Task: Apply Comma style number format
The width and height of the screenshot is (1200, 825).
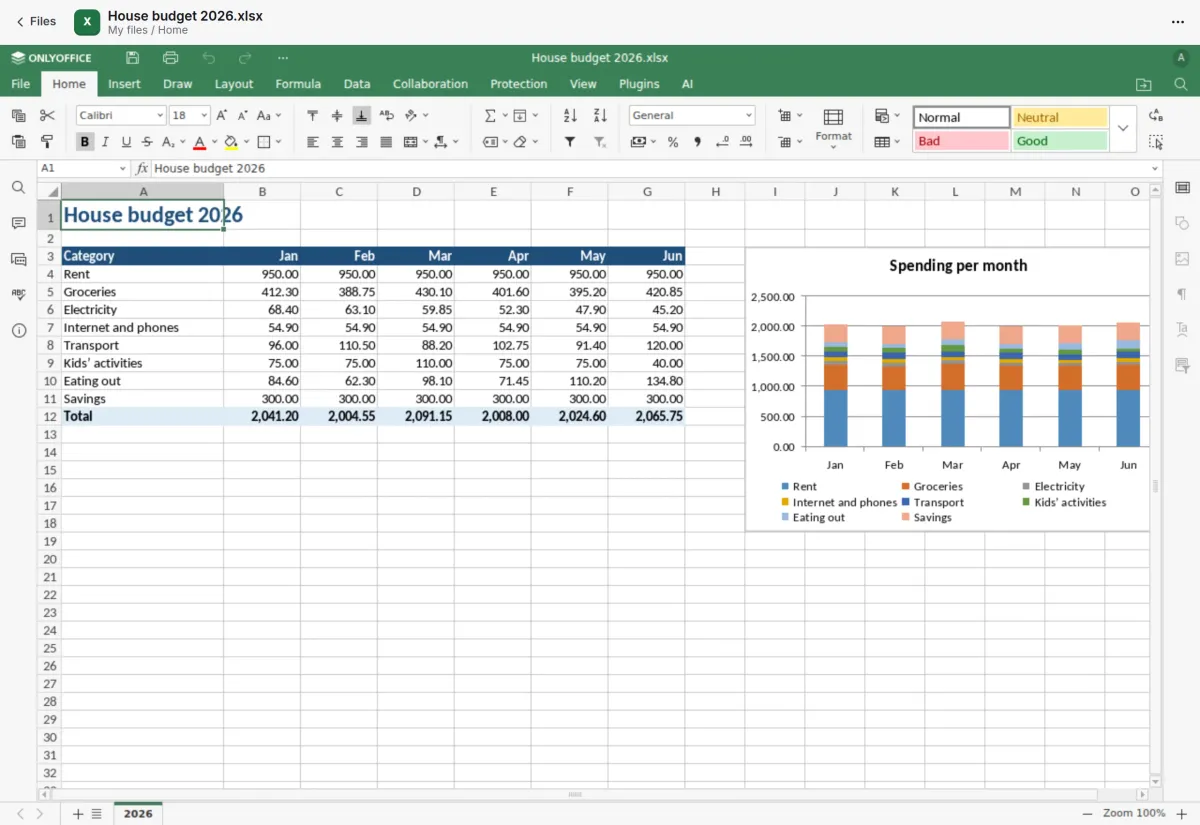Action: (x=697, y=142)
